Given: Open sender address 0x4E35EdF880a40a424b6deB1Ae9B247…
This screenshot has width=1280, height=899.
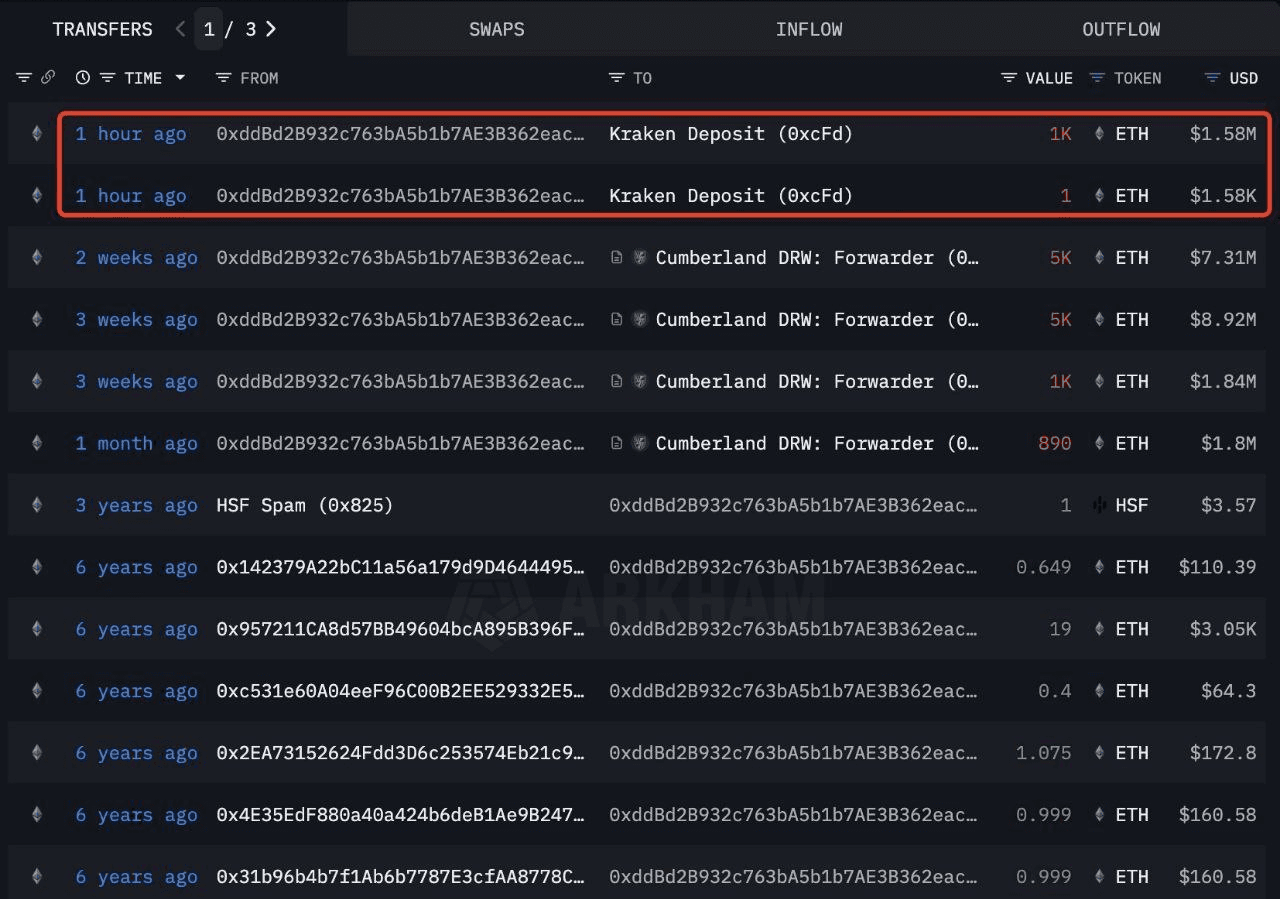Looking at the screenshot, I should click(400, 815).
